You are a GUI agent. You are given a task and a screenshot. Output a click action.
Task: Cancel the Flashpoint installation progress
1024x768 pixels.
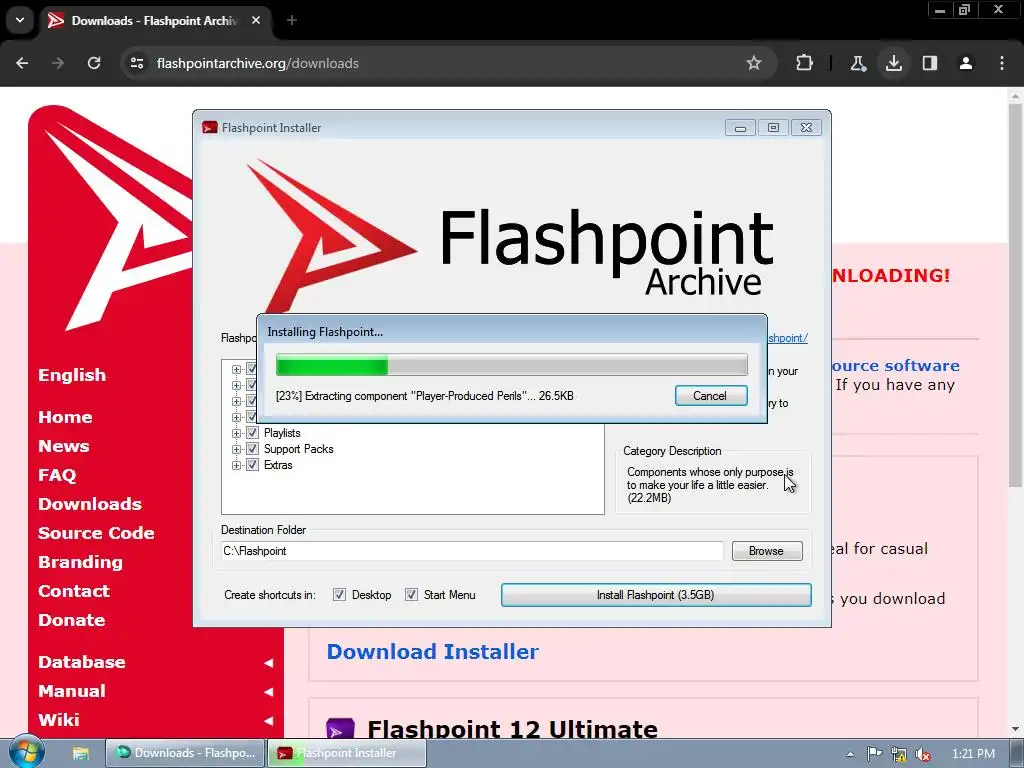[711, 396]
